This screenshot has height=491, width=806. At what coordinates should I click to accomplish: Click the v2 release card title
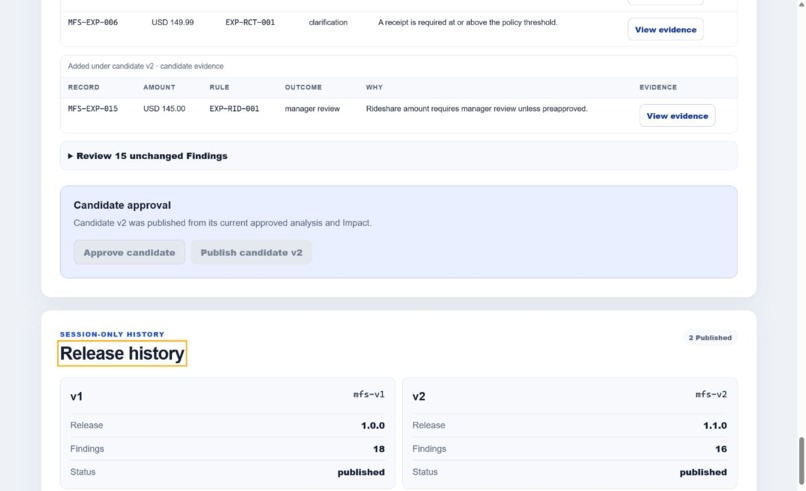418,396
